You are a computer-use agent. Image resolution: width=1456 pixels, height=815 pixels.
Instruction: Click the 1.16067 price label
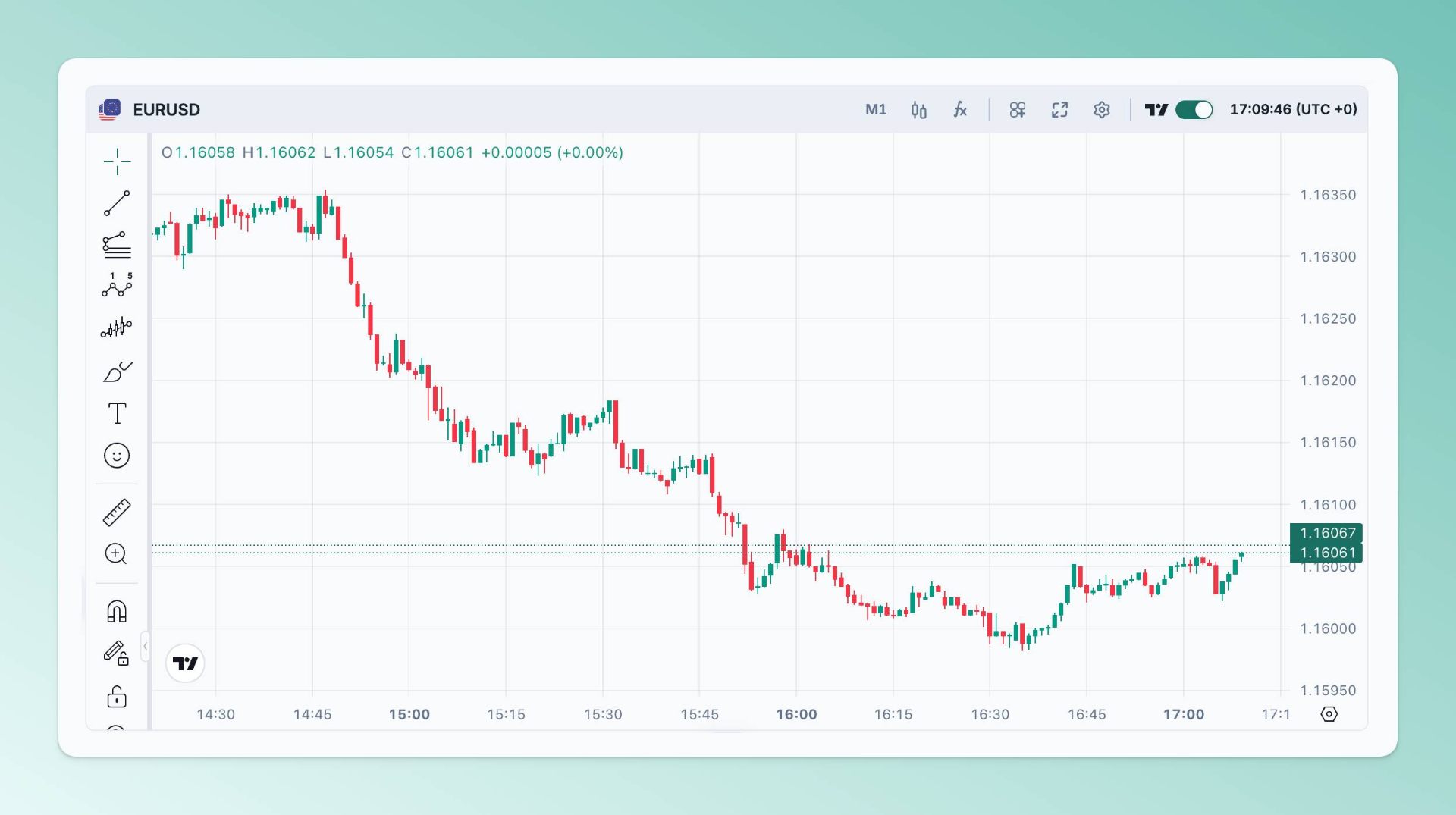pos(1326,533)
